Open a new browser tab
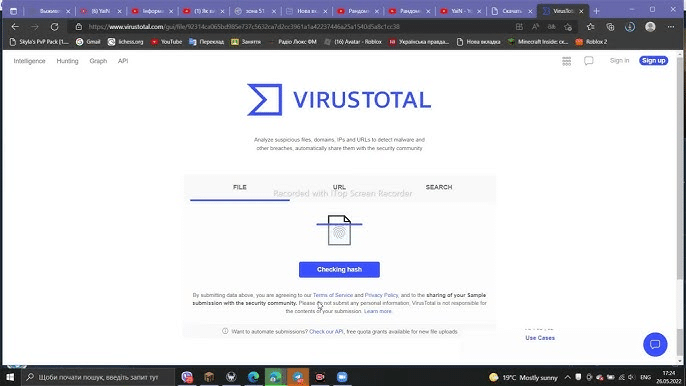This screenshot has height=386, width=686. pos(596,11)
